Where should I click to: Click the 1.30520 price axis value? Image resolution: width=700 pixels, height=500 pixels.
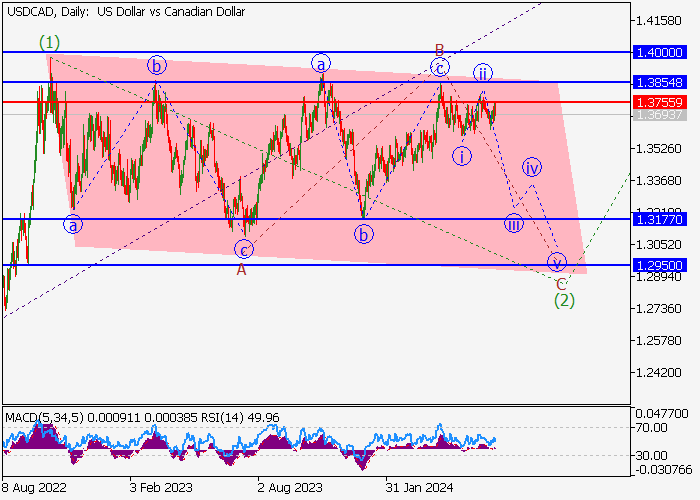[x=659, y=245]
